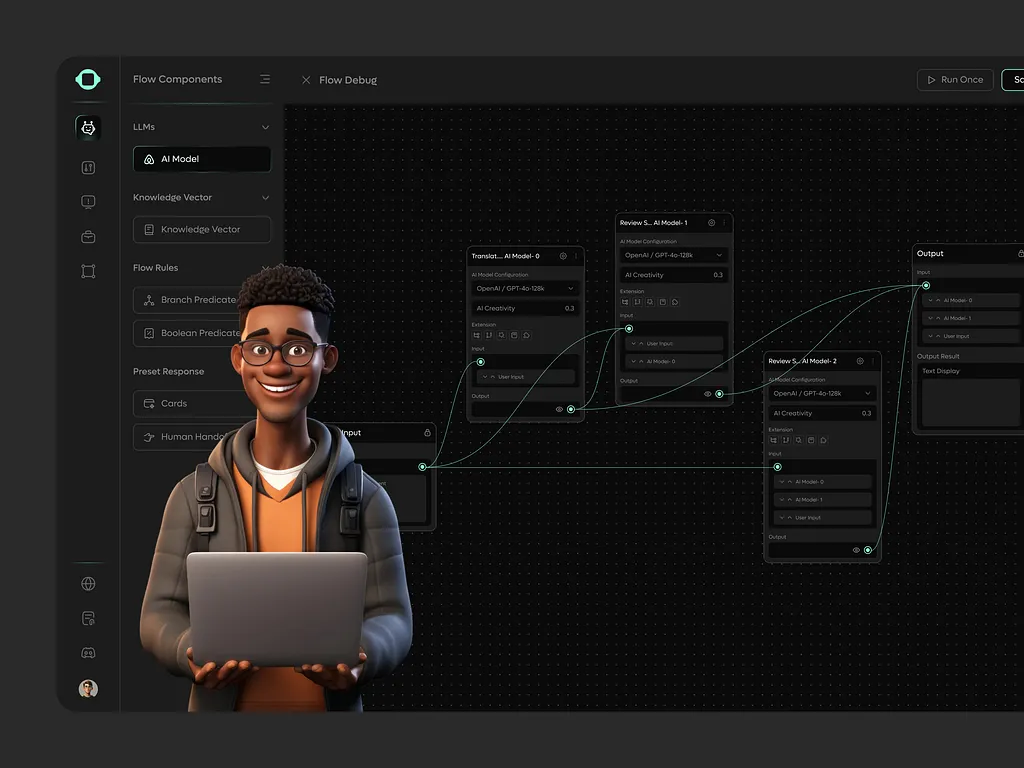Open the three-dot menu on AI Model-1 node
The height and width of the screenshot is (768, 1024).
724,223
